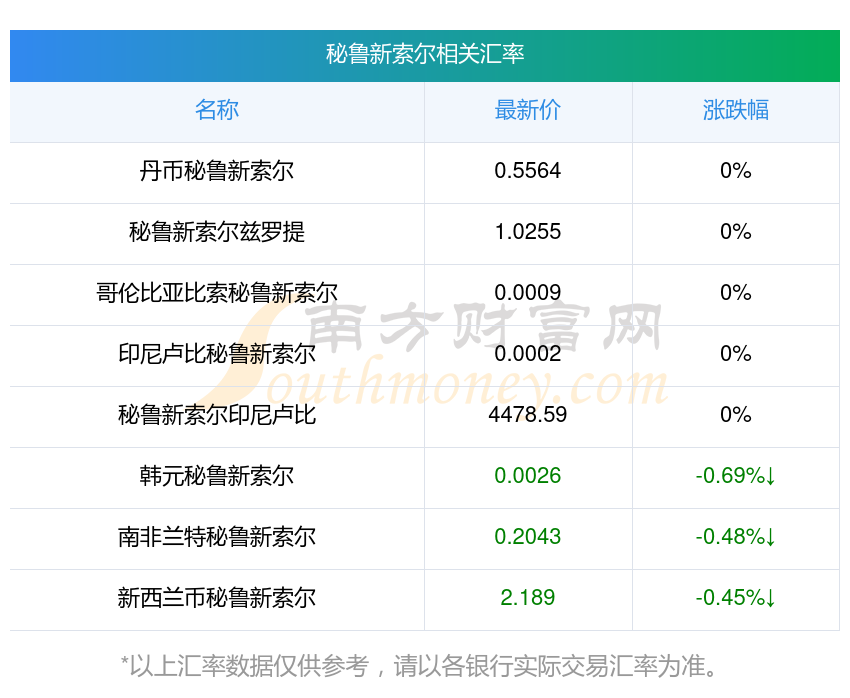Click the 0.0009 price value

tap(527, 293)
